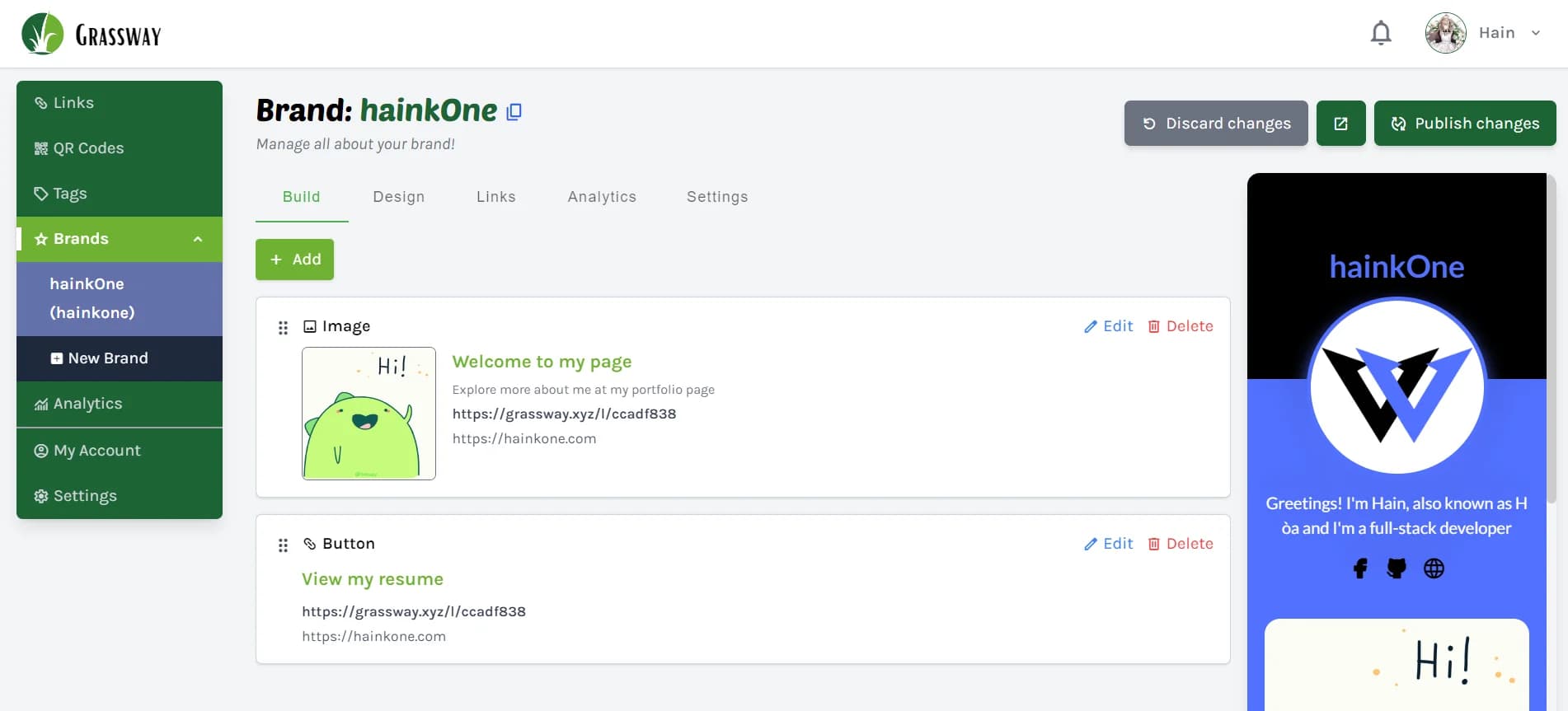1568x711 pixels.
Task: Click the notification bell icon
Action: click(x=1381, y=34)
